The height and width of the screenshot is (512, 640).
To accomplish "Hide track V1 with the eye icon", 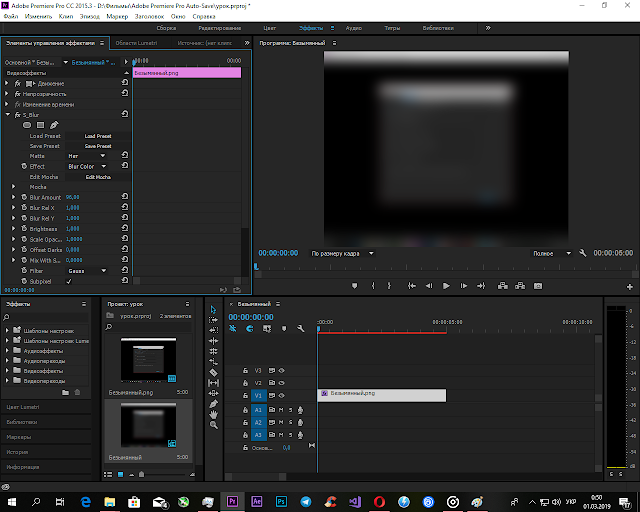I will click(x=282, y=396).
